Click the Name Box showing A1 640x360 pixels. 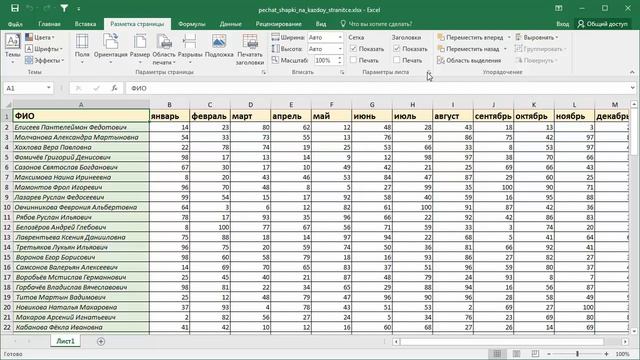click(24, 88)
